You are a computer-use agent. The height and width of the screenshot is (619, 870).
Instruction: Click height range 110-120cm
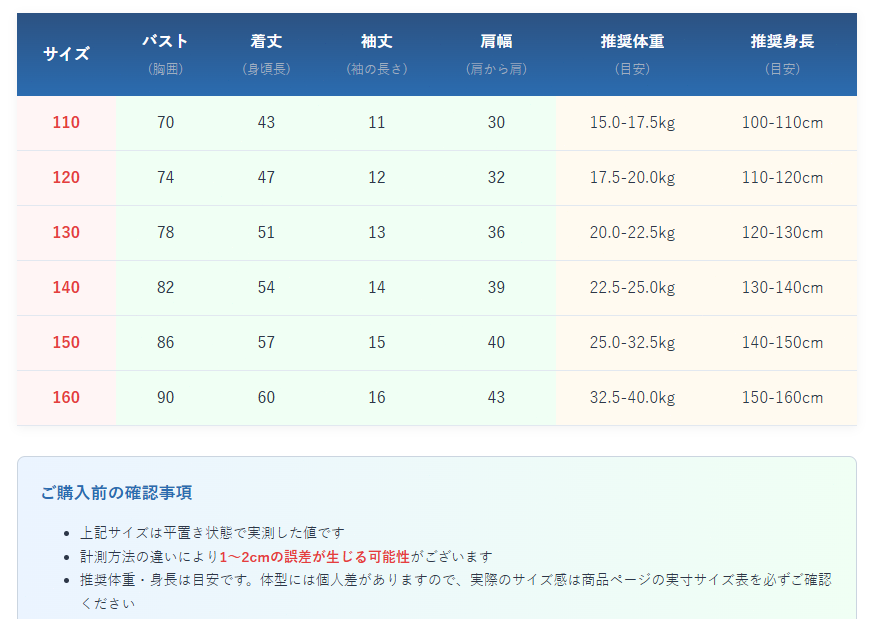pyautogui.click(x=782, y=177)
